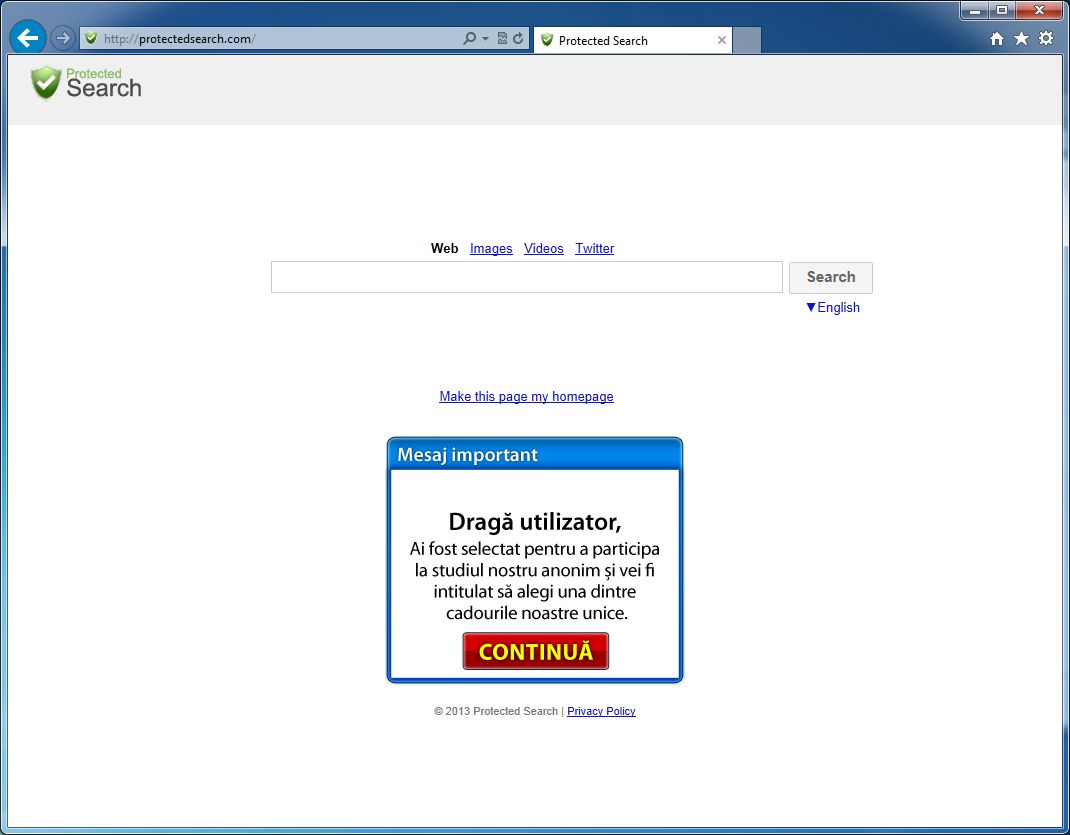Click the Protected Search logo
This screenshot has width=1070, height=835.
(86, 83)
